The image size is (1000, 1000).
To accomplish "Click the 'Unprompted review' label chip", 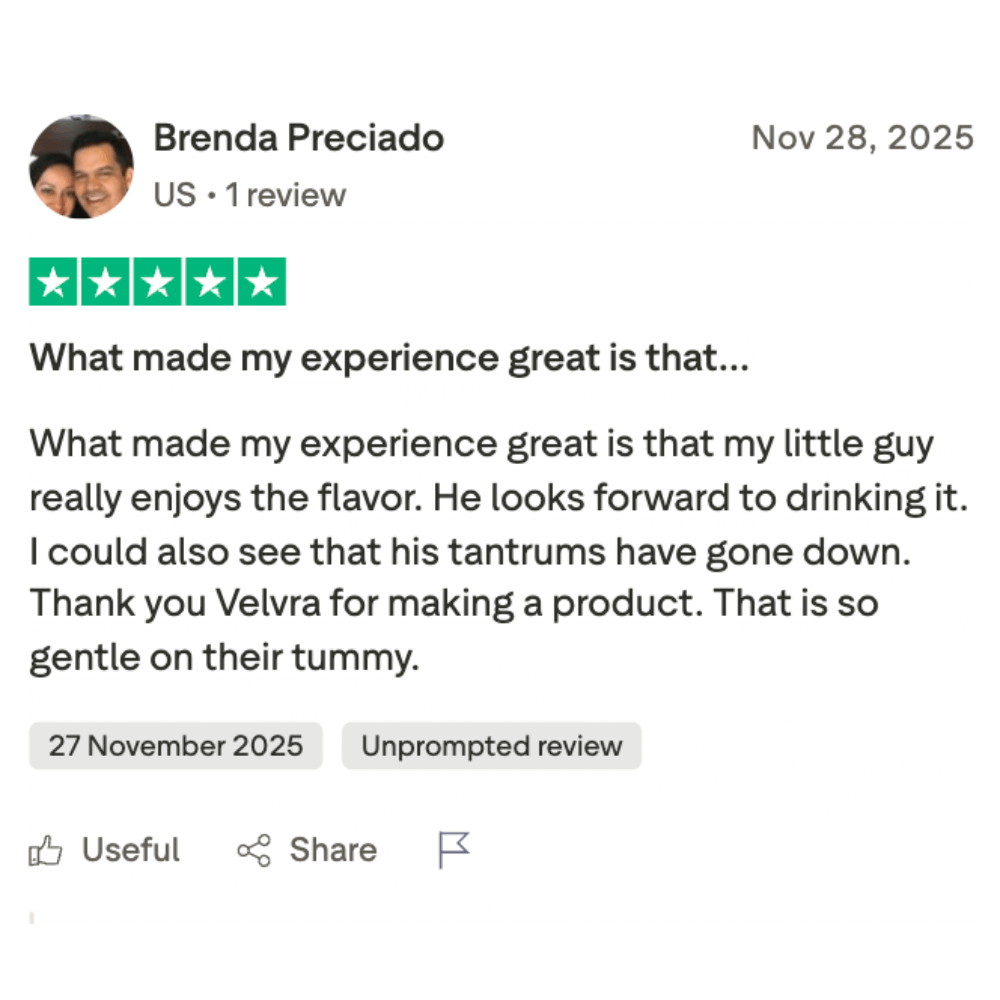I will click(x=491, y=746).
